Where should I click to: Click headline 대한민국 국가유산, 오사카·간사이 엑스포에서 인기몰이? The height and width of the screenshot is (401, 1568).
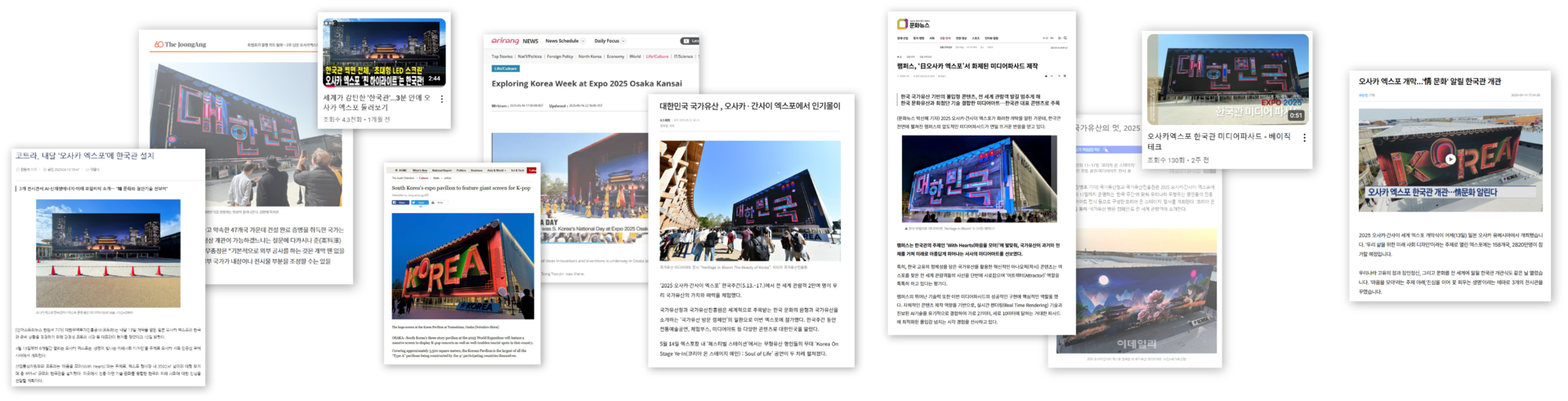750,106
